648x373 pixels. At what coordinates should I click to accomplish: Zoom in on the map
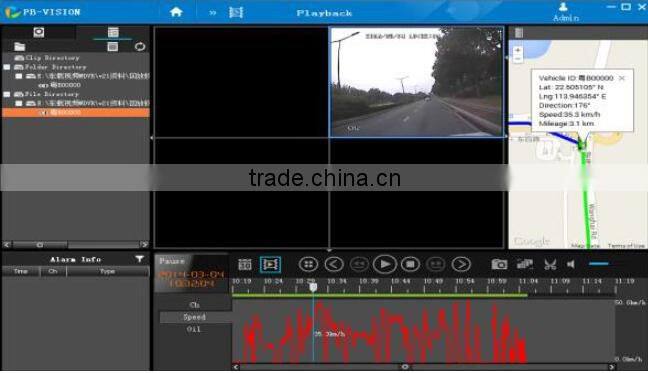(x=517, y=50)
